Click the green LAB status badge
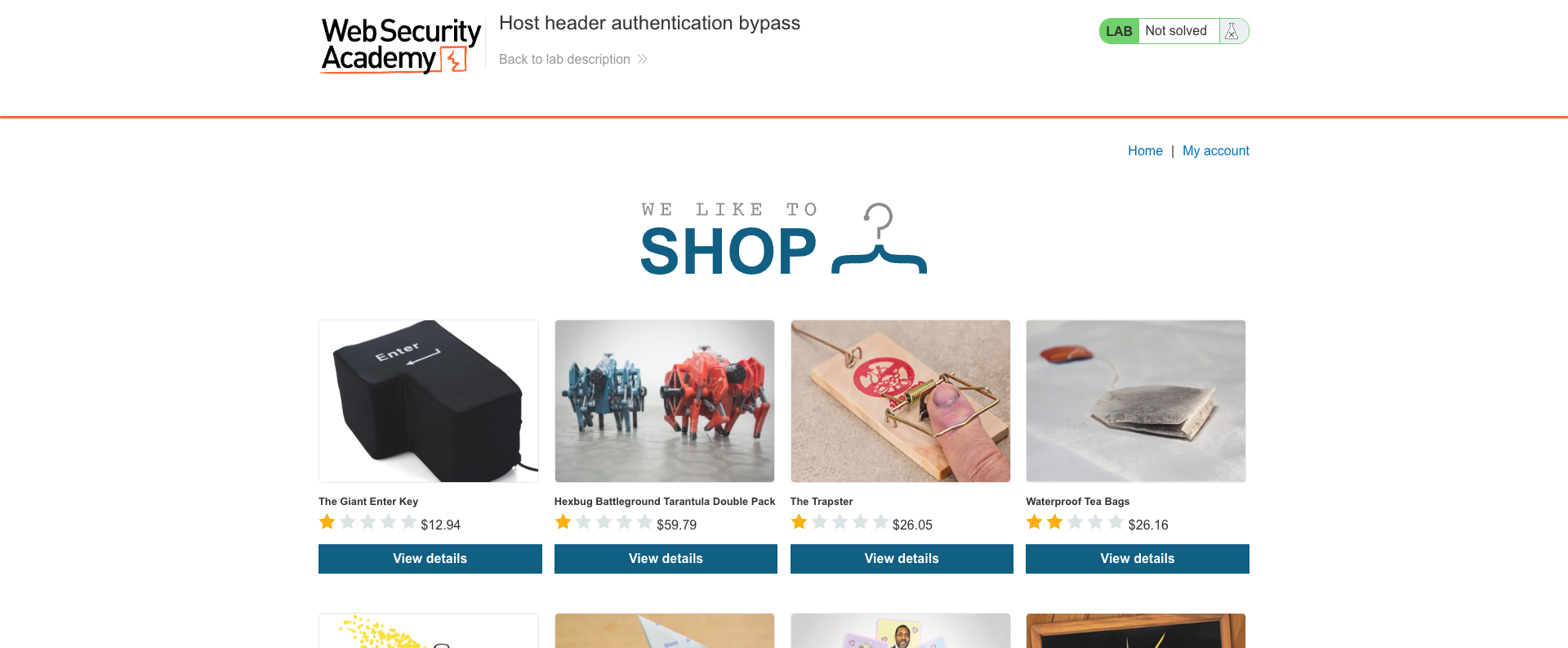The width and height of the screenshot is (1568, 648). (1118, 31)
